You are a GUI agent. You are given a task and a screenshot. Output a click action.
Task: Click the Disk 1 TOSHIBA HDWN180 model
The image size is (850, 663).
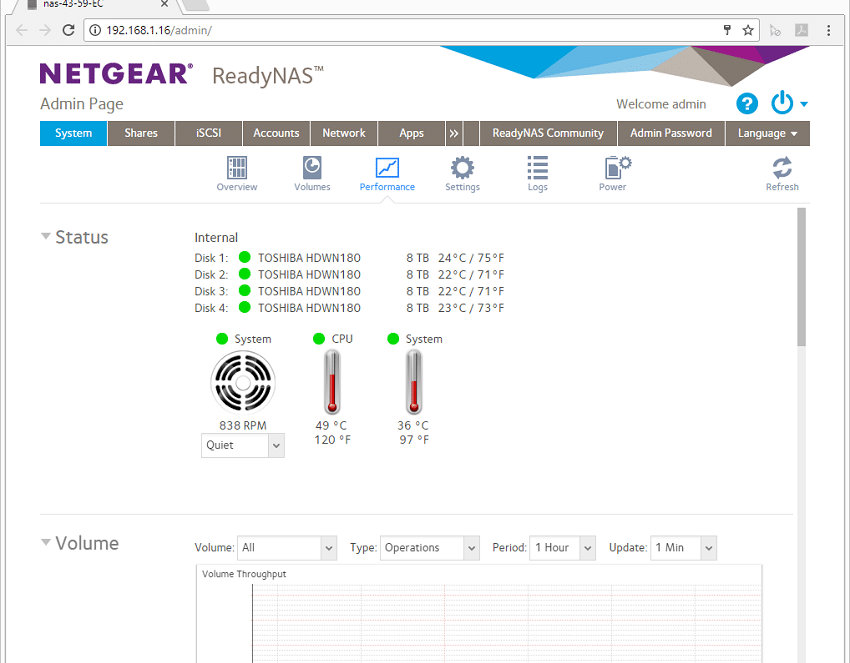coord(309,258)
